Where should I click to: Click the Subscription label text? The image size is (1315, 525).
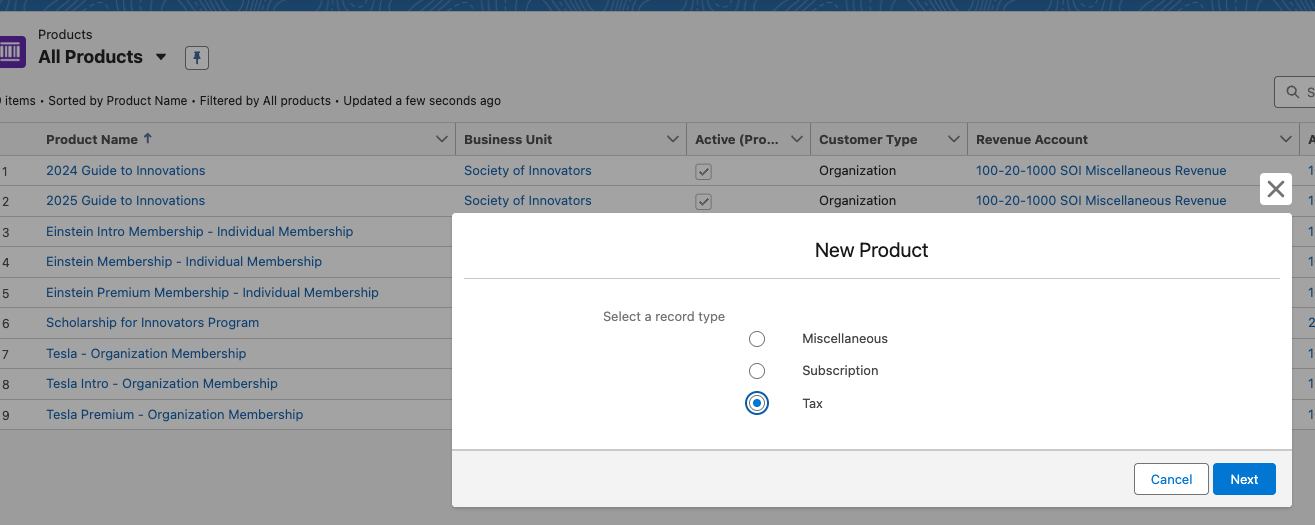840,371
